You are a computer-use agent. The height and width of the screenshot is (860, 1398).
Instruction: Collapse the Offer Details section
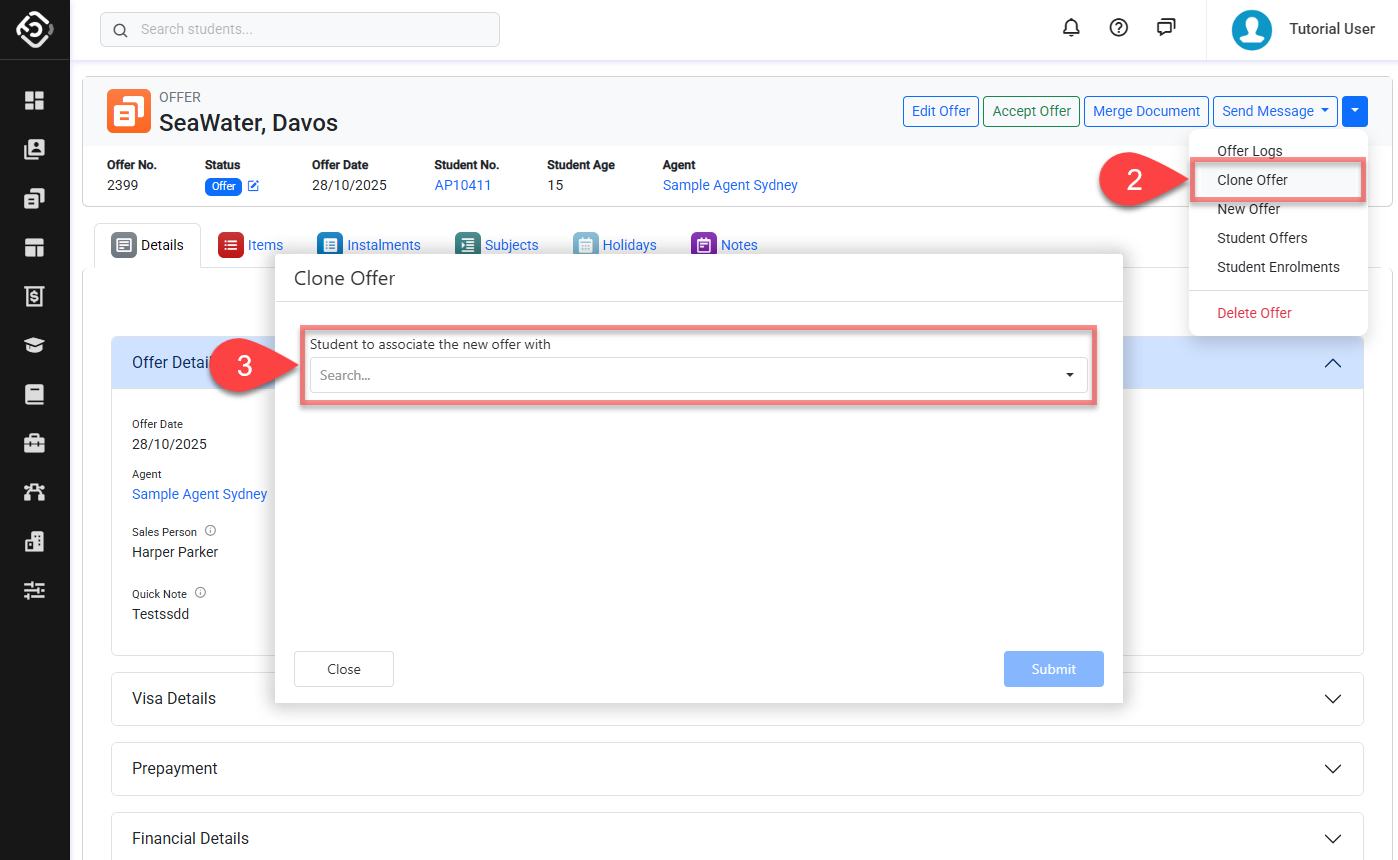[1332, 363]
